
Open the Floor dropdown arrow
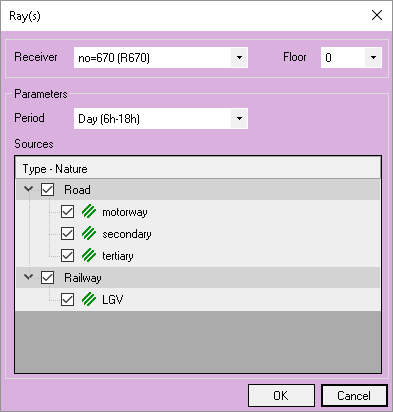[x=373, y=58]
